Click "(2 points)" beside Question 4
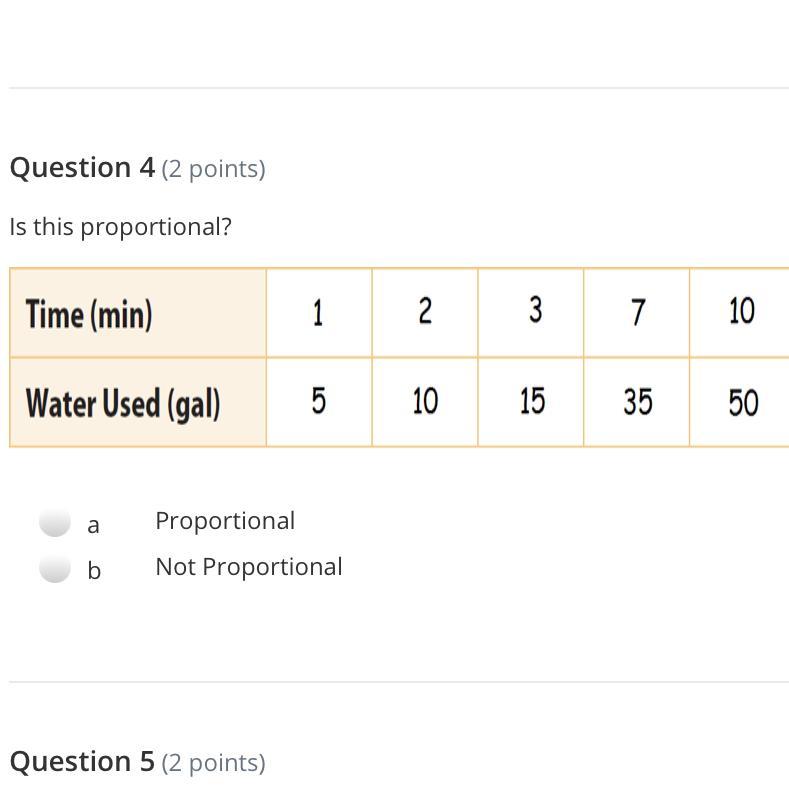Viewport: 789px width, 788px height. (213, 169)
